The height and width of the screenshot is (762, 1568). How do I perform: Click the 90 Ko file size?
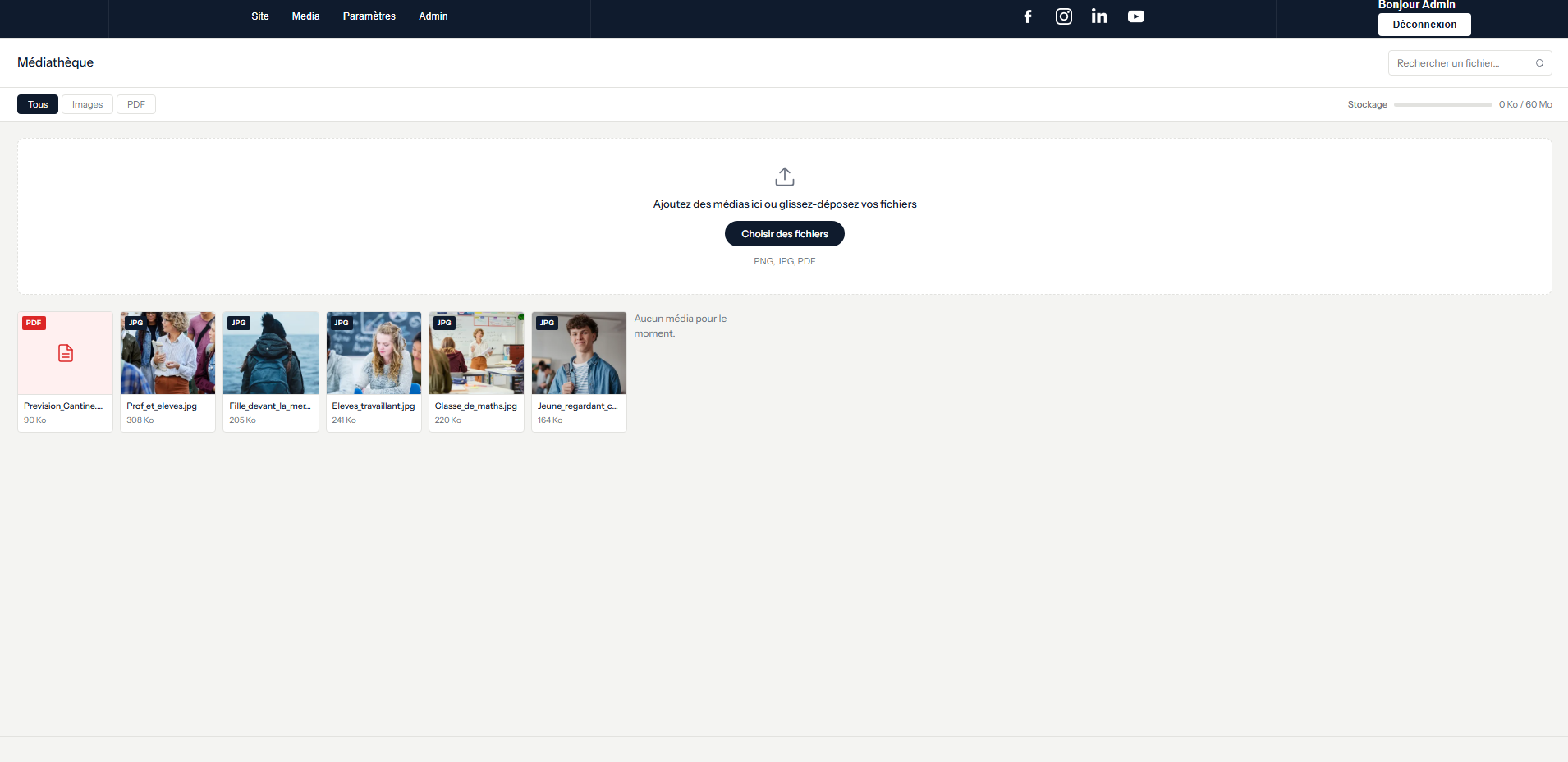pos(35,420)
